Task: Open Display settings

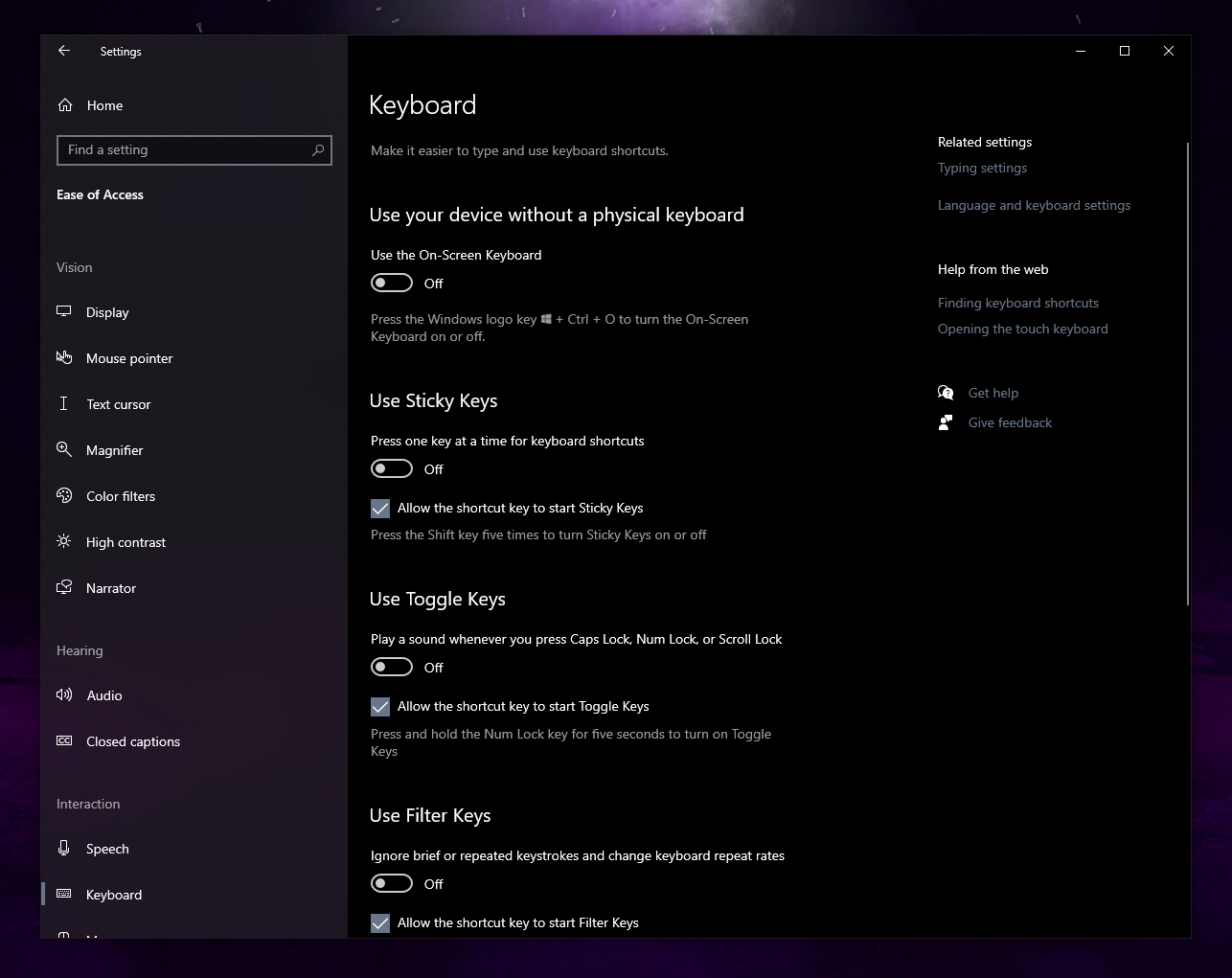Action: click(x=194, y=312)
